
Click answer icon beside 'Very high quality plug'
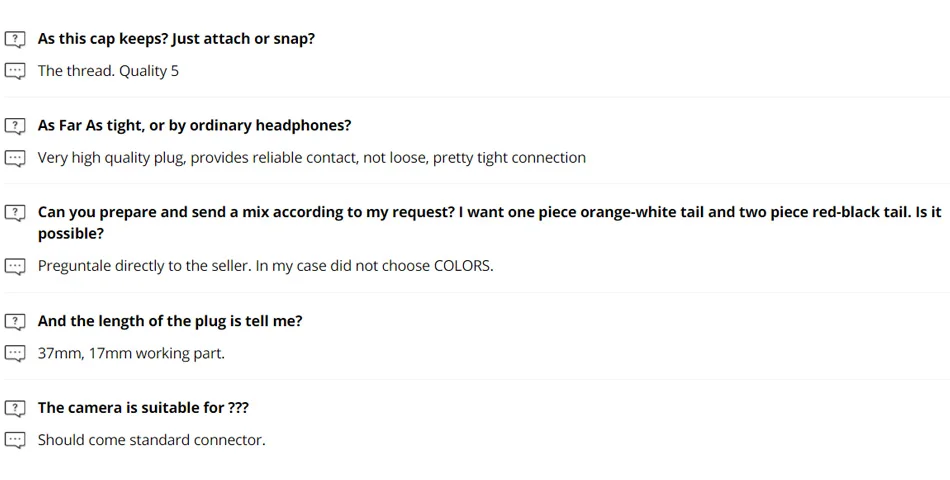point(15,158)
